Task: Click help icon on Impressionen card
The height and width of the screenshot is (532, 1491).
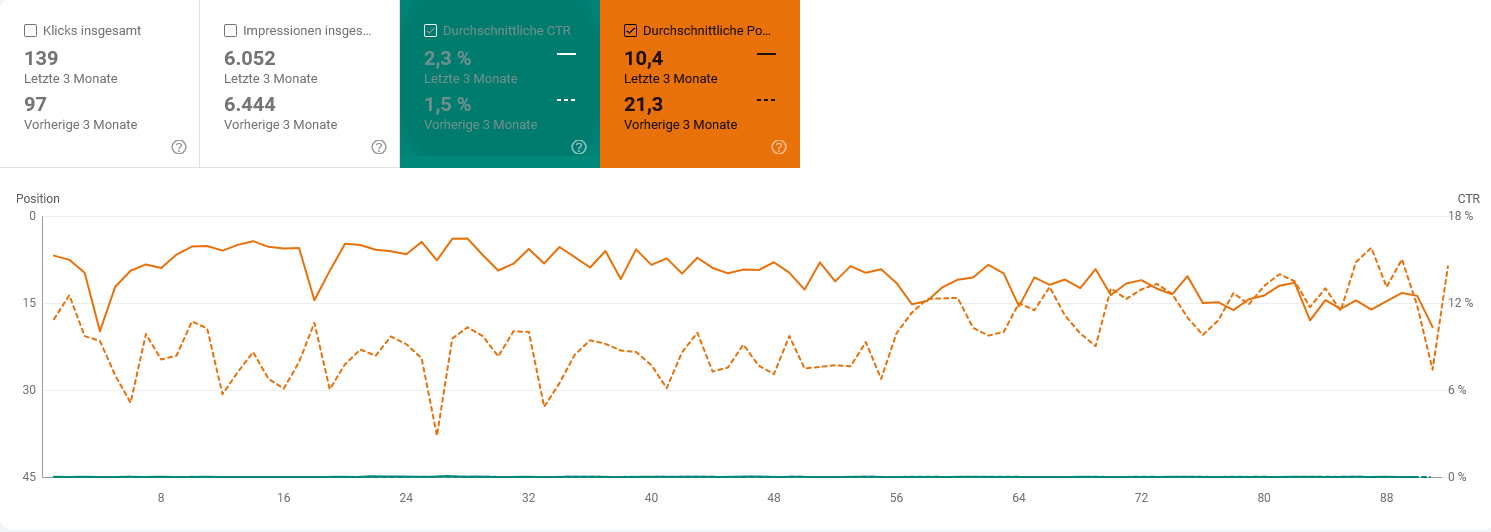Action: coord(379,147)
